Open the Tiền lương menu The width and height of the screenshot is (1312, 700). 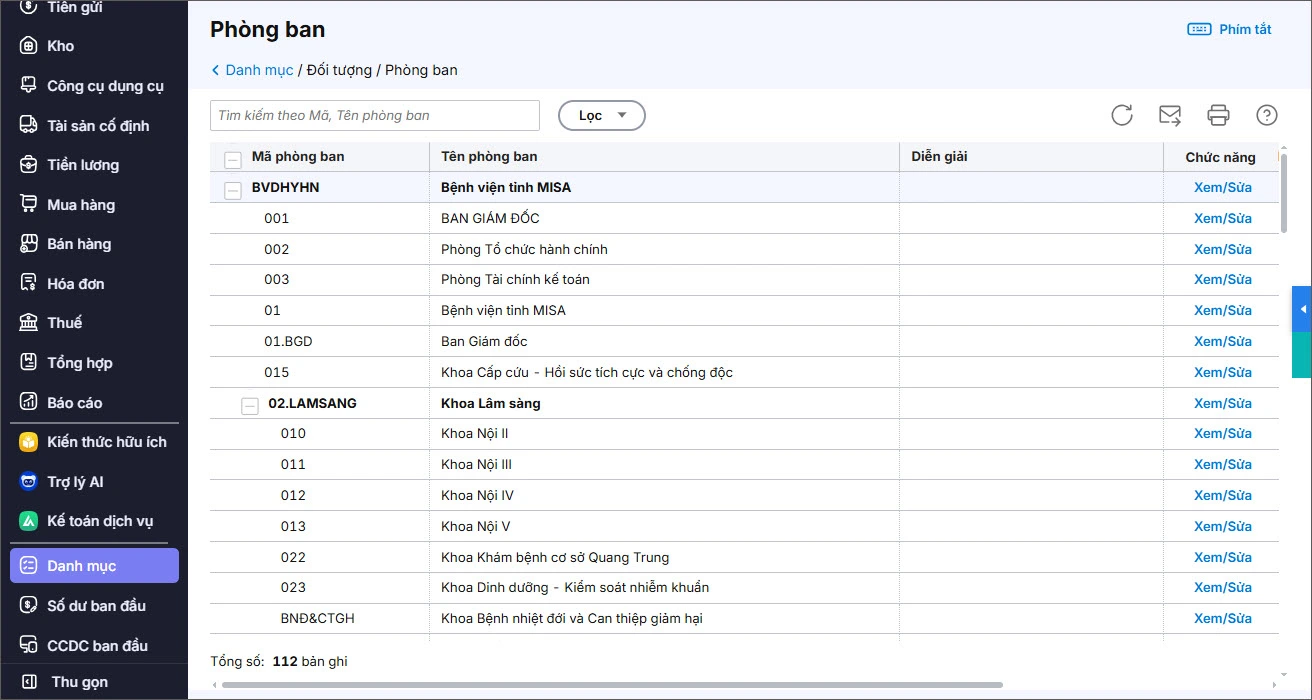[83, 165]
